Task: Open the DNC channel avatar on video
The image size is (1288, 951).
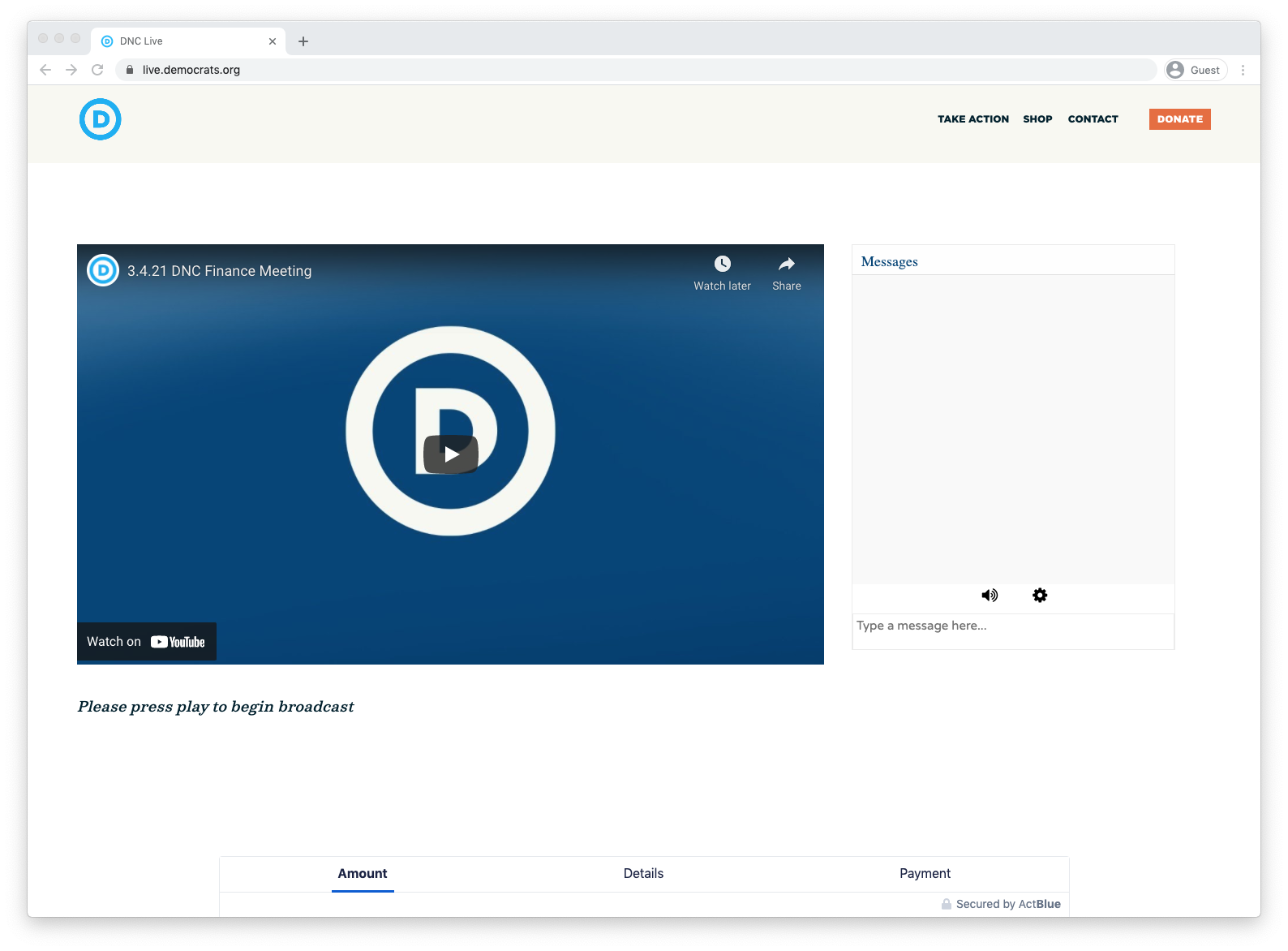Action: pyautogui.click(x=103, y=270)
